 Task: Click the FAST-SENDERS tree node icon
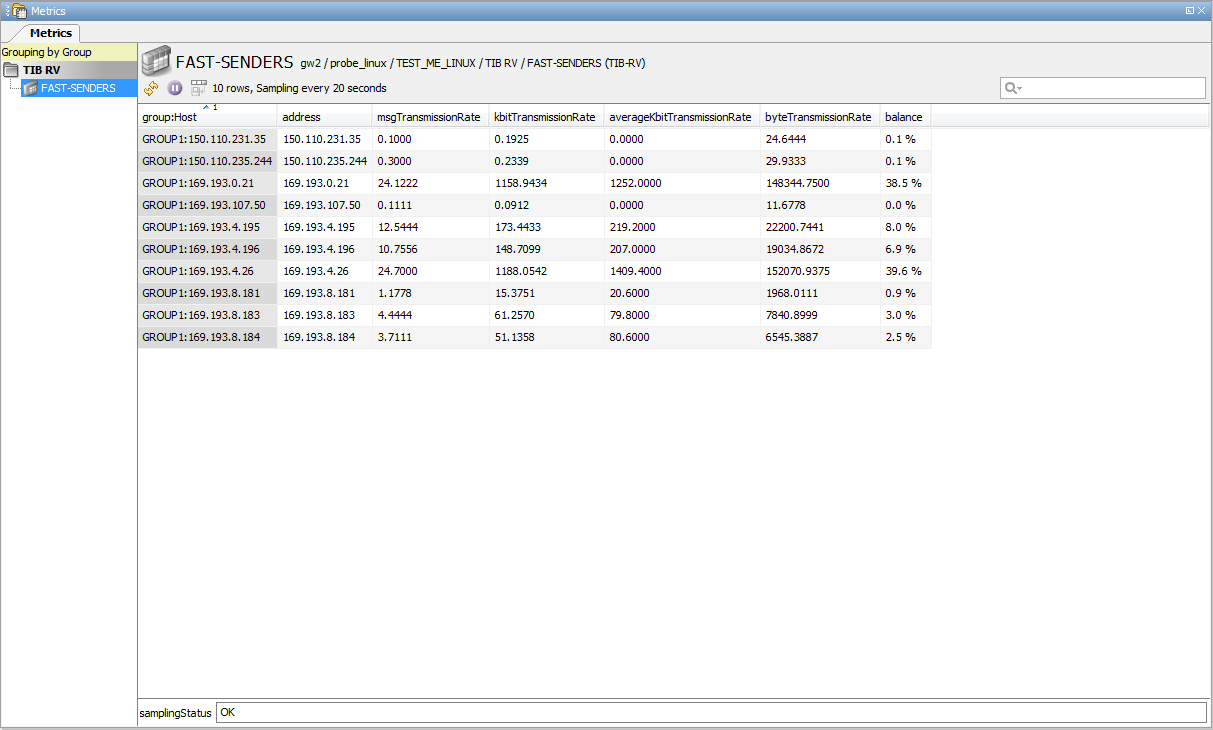pos(30,88)
